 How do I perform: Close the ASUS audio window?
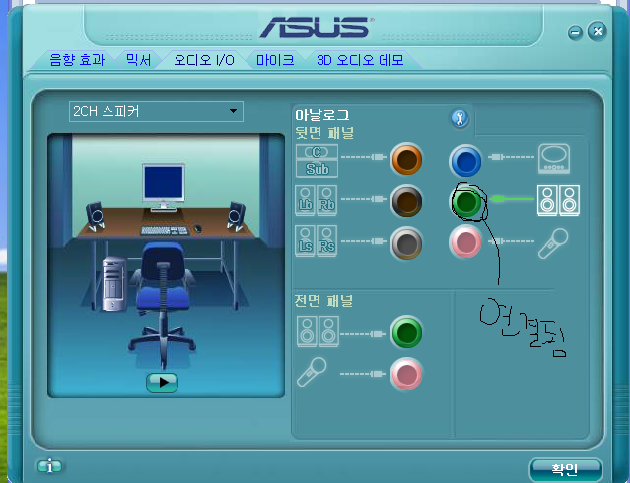coord(597,31)
